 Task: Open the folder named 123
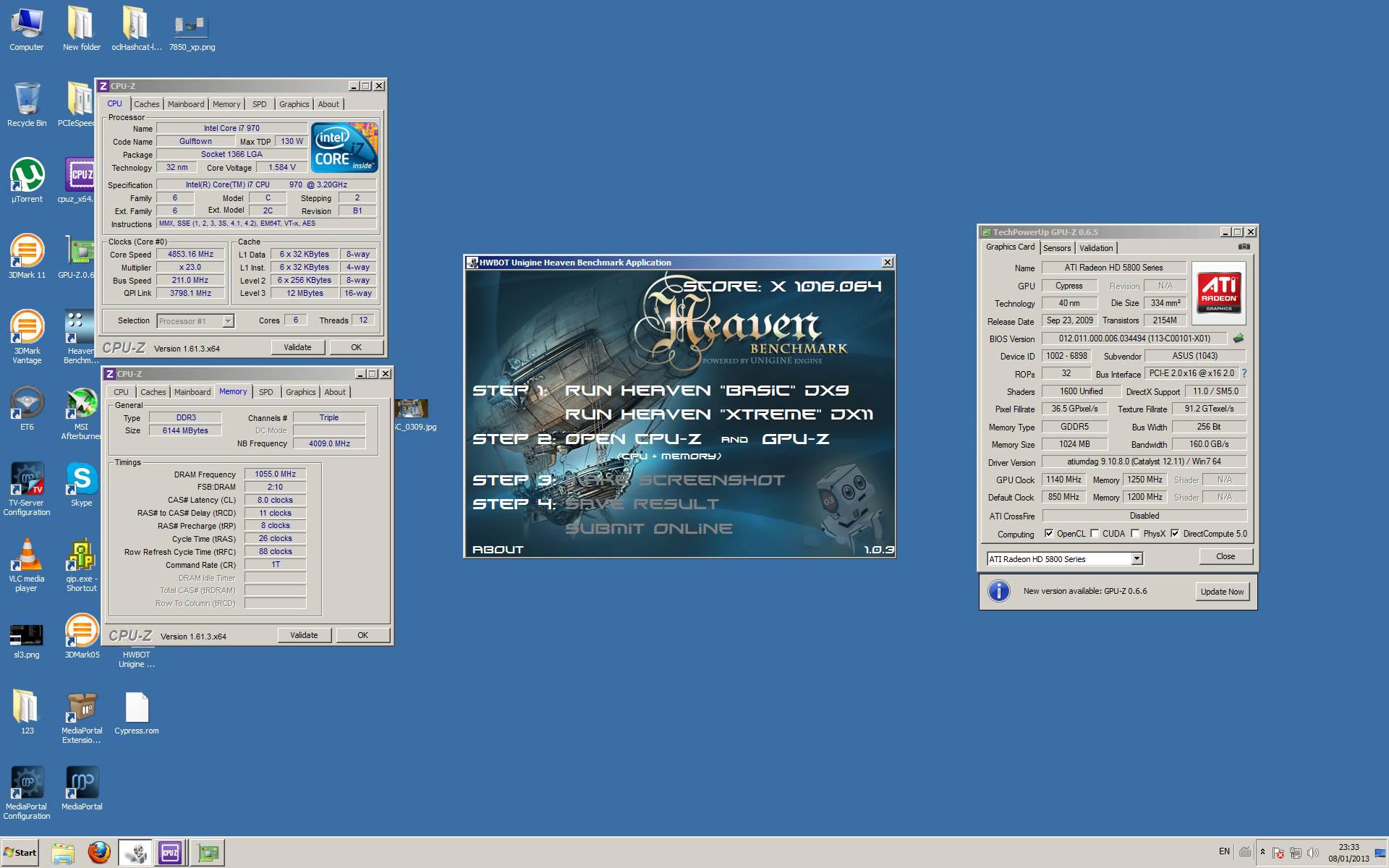point(26,712)
